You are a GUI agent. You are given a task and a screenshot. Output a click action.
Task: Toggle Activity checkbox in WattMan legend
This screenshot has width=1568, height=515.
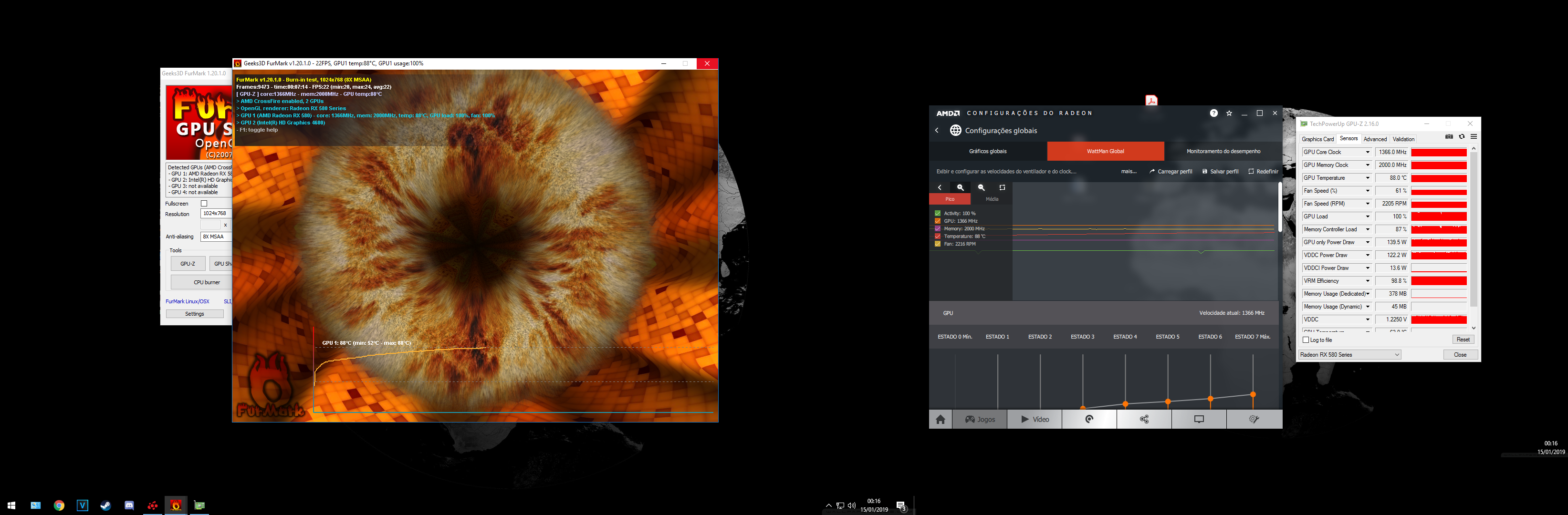[x=937, y=214]
